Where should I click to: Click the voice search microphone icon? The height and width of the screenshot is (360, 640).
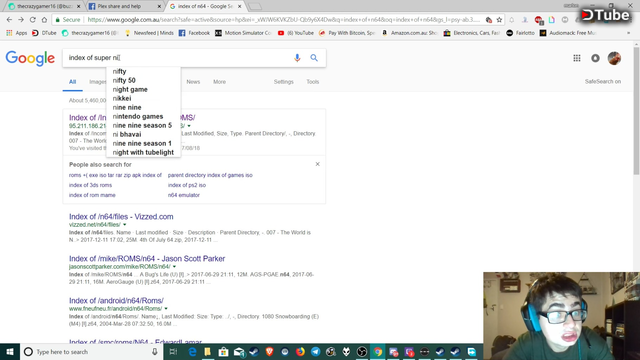297,58
